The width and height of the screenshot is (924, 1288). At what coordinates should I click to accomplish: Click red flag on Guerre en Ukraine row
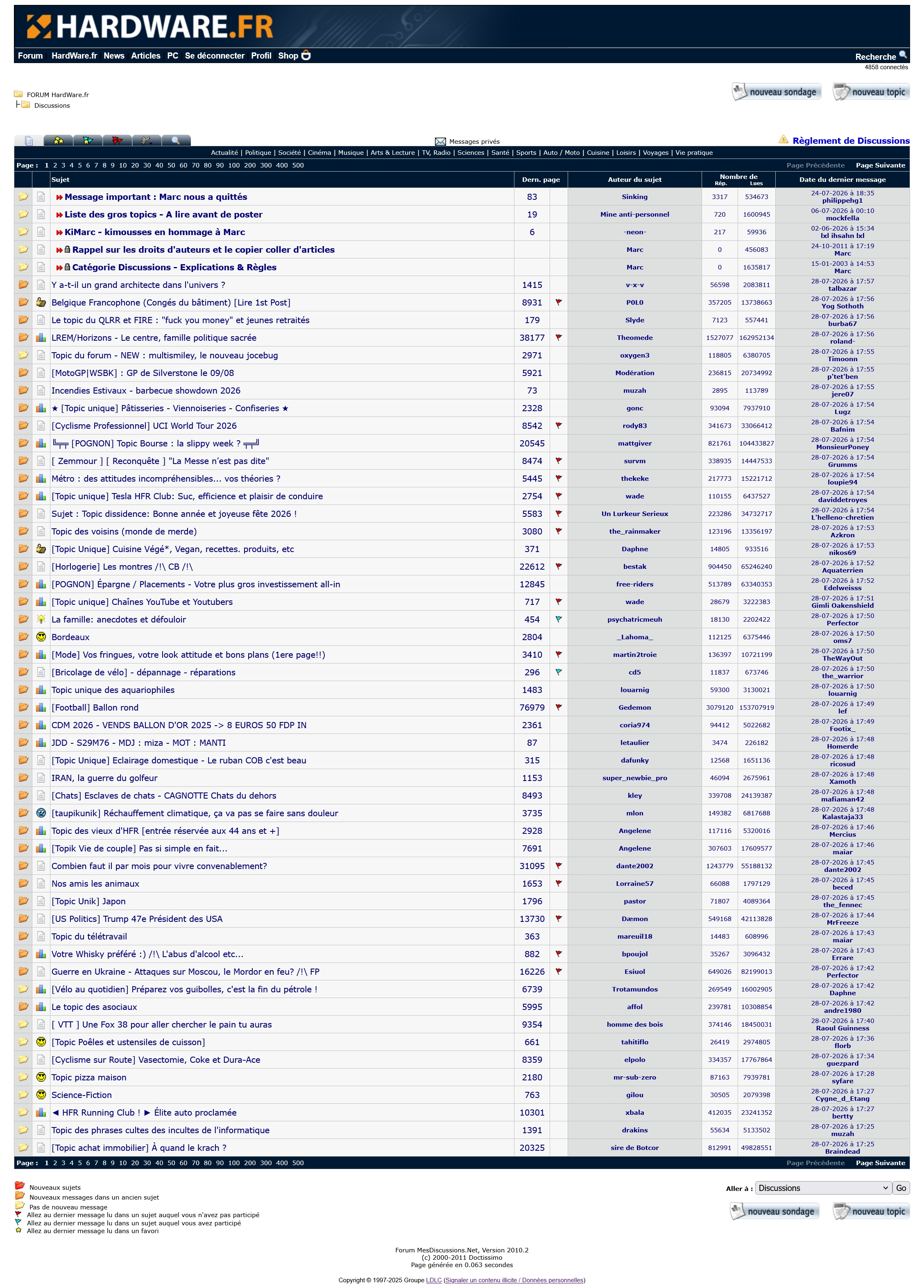click(x=558, y=971)
